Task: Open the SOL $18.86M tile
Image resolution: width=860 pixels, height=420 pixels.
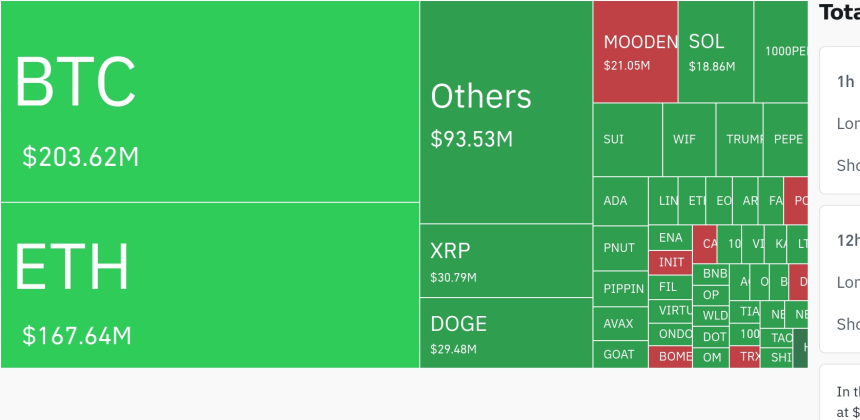Action: click(716, 51)
